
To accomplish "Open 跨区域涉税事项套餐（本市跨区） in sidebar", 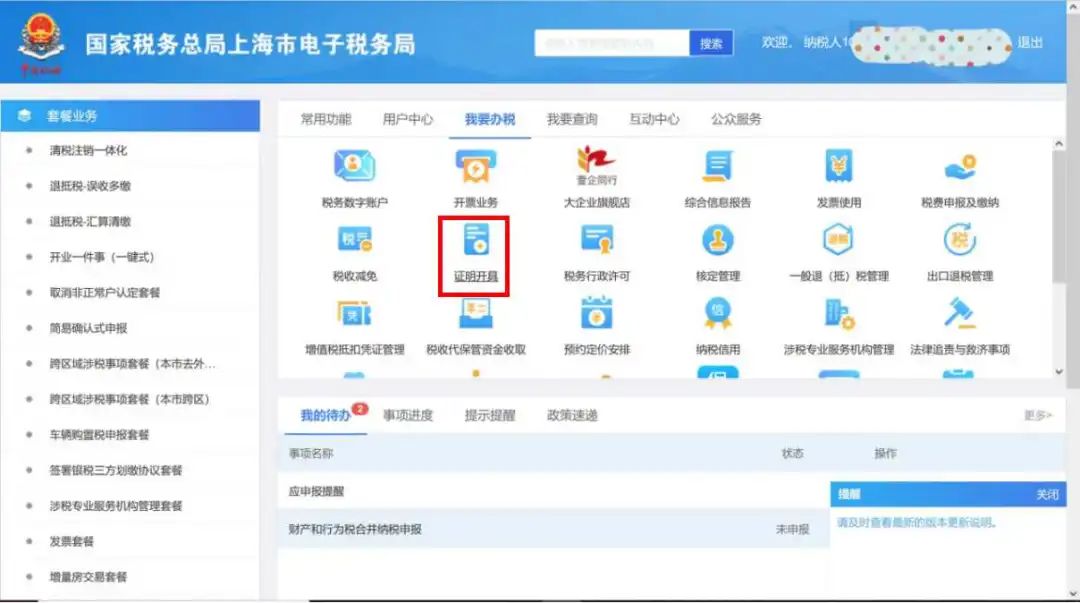I will 129,399.
